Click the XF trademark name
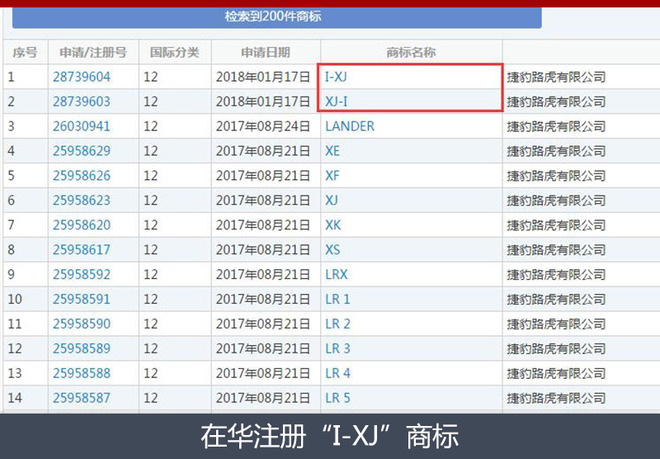This screenshot has height=459, width=660. point(333,176)
